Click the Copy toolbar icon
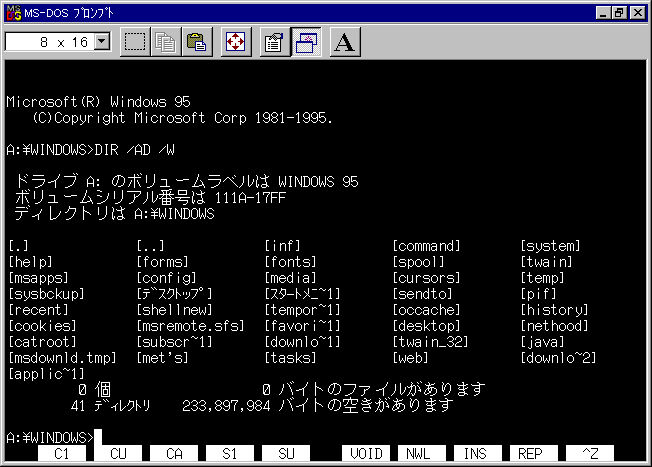The height and width of the screenshot is (467, 652). point(165,42)
